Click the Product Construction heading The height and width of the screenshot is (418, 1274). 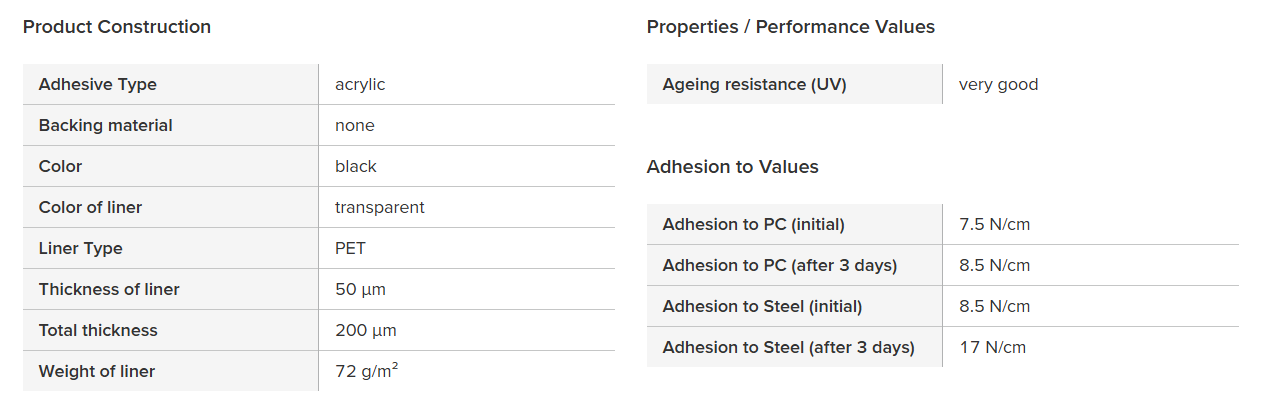coord(117,27)
